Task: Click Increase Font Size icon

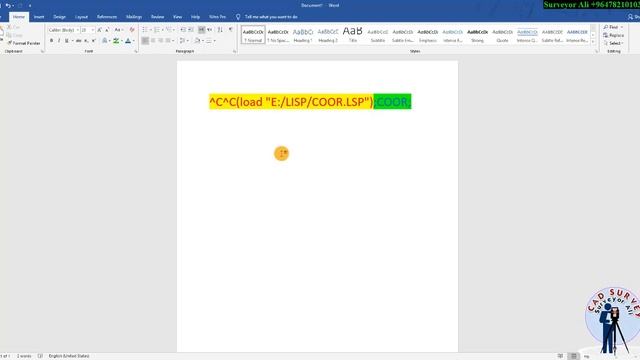Action: click(99, 30)
